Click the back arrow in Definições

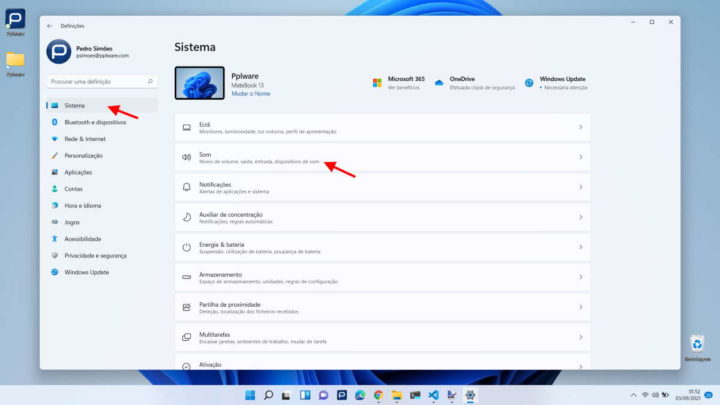(x=50, y=26)
